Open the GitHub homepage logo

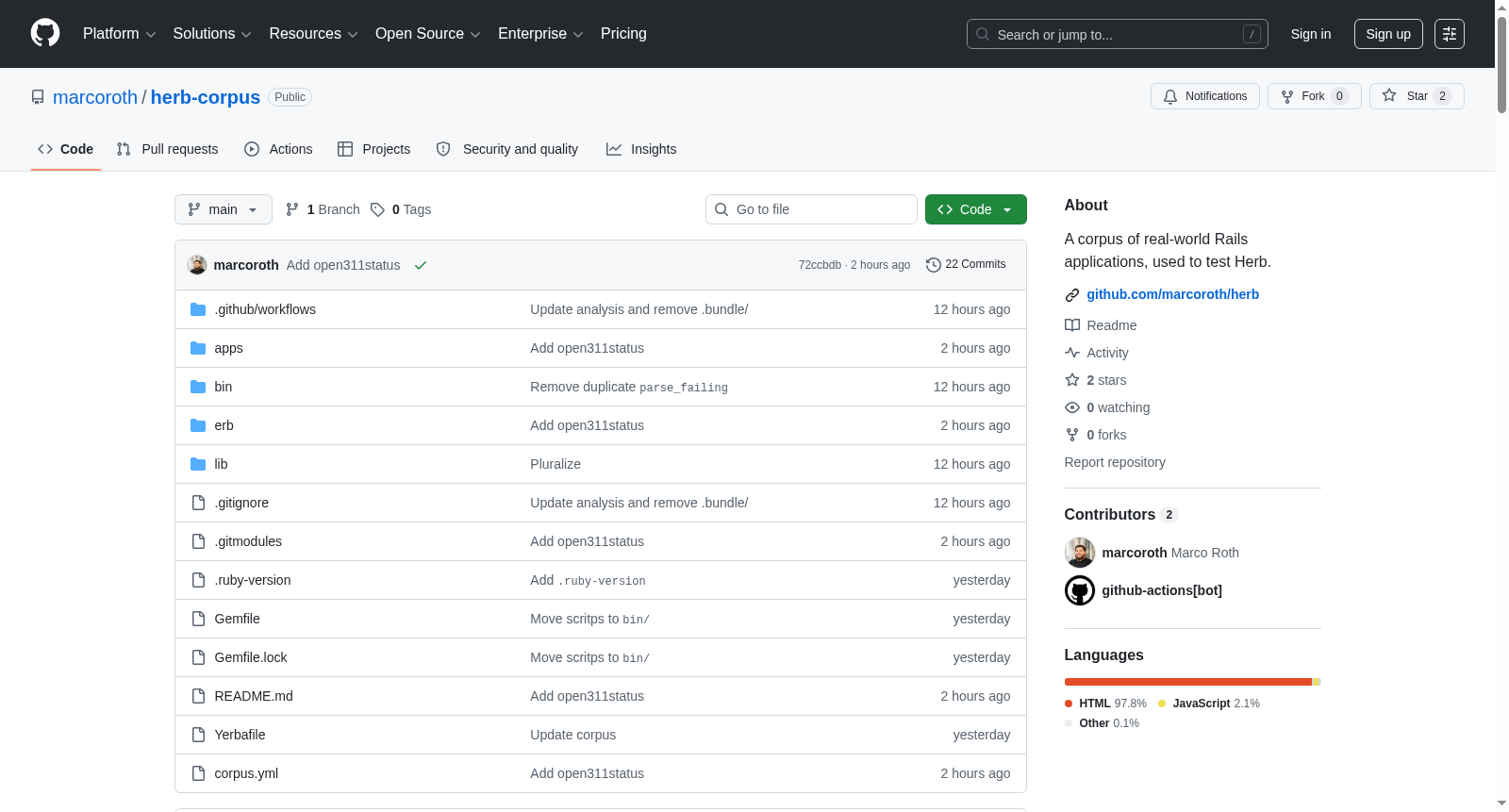coord(45,33)
